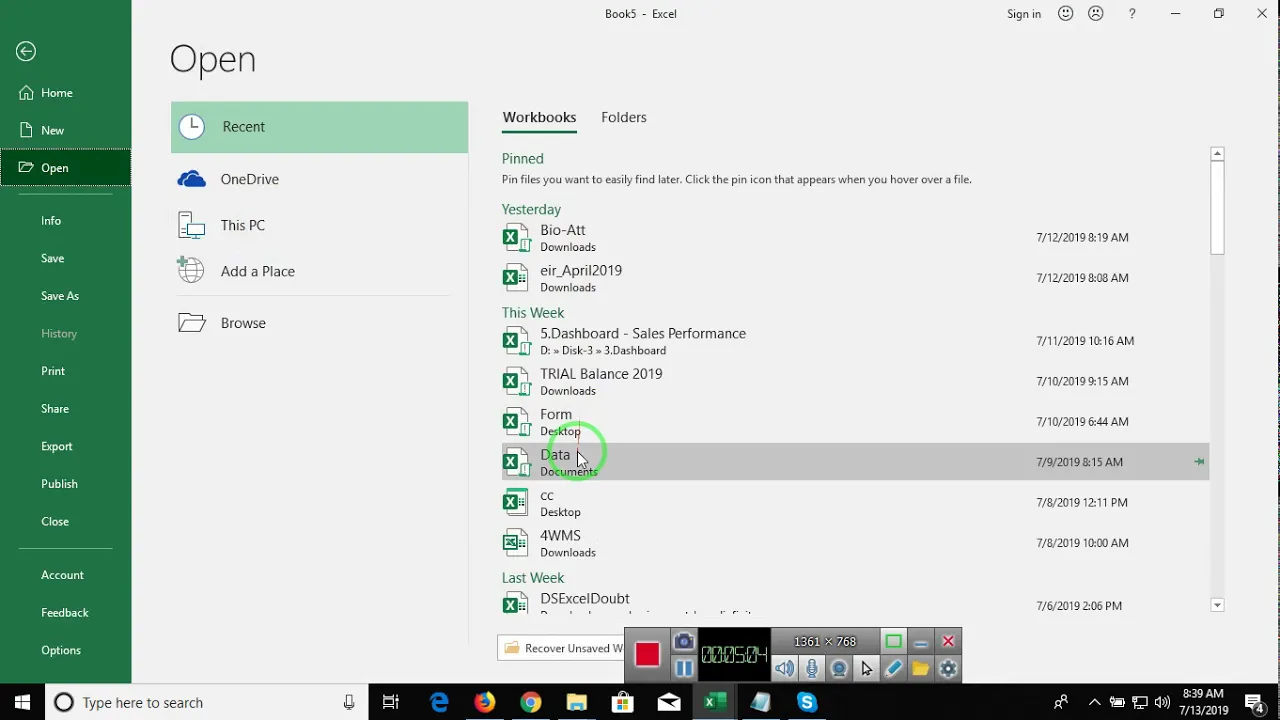Click Sign in at the top

[1024, 14]
